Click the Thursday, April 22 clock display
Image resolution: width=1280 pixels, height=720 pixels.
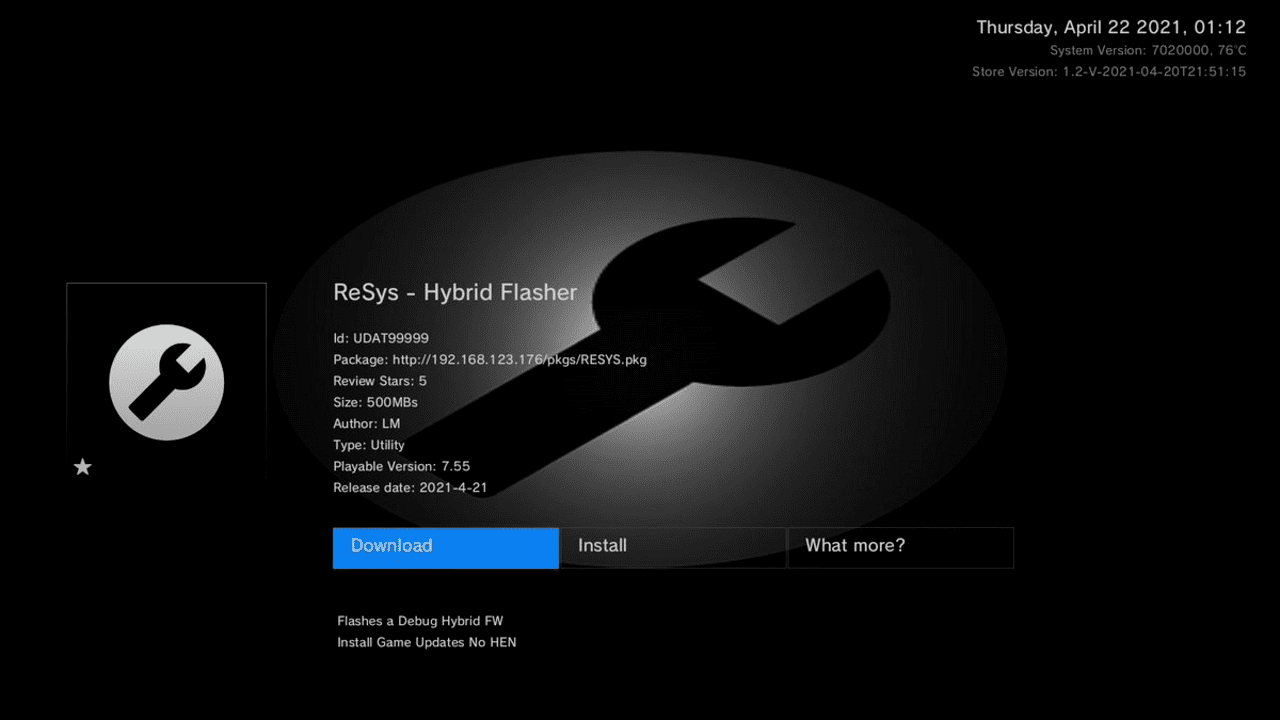point(1110,27)
